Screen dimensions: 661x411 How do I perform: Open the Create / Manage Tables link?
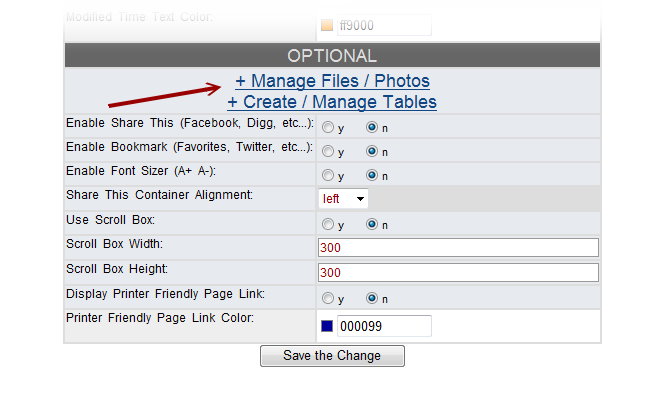pos(332,102)
